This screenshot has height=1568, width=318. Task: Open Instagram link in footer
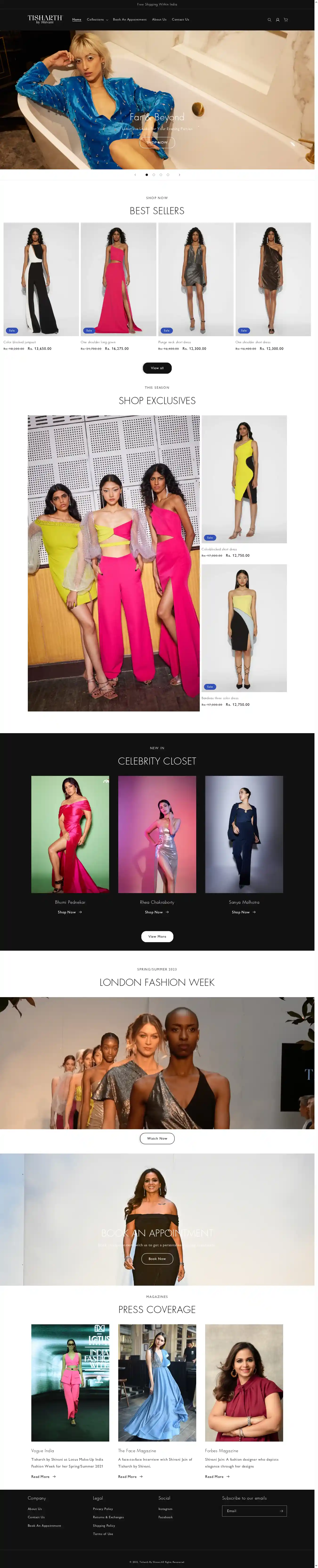(165, 1509)
